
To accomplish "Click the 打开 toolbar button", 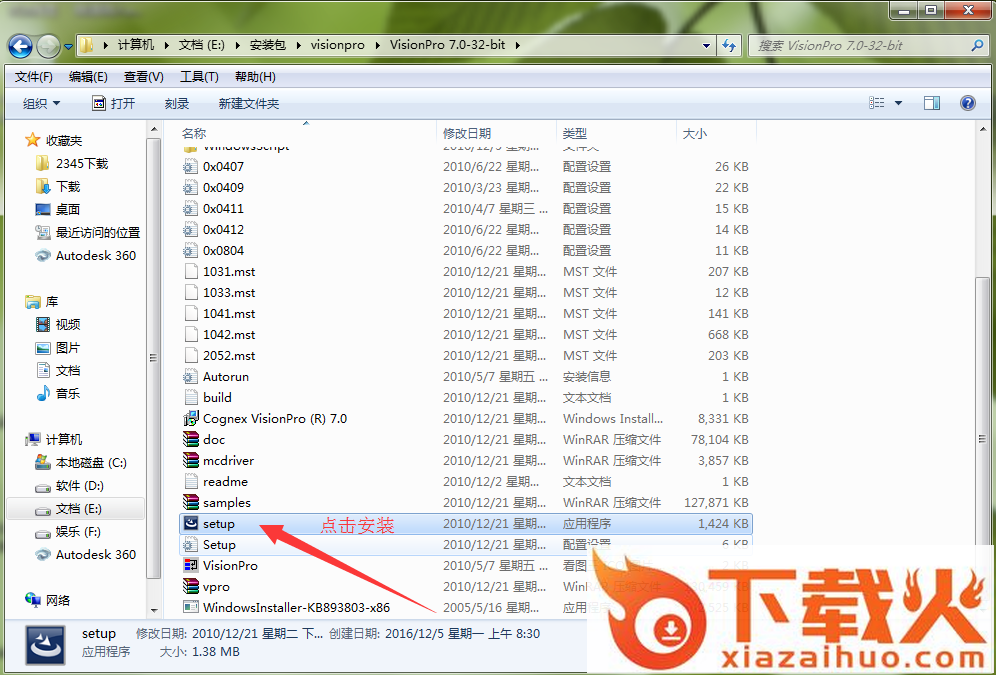I will (114, 104).
